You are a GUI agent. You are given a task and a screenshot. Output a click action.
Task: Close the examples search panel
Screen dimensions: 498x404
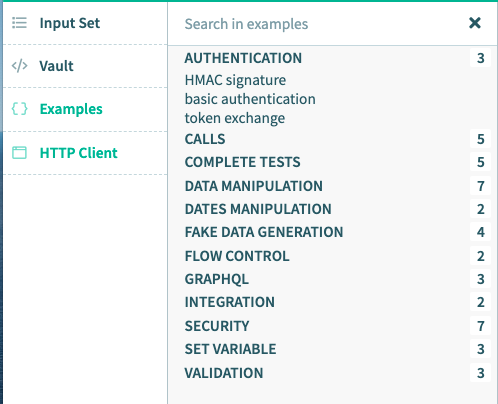tap(475, 23)
